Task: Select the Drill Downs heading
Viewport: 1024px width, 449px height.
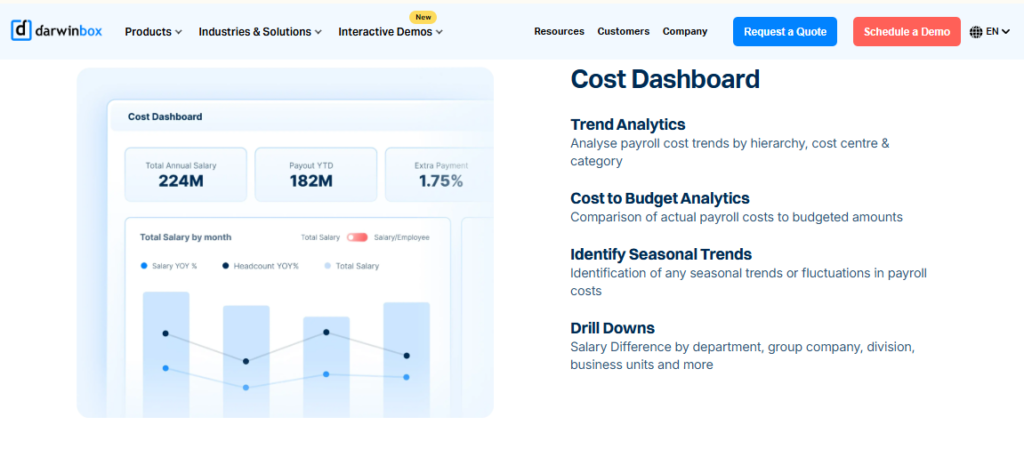Action: (x=612, y=328)
